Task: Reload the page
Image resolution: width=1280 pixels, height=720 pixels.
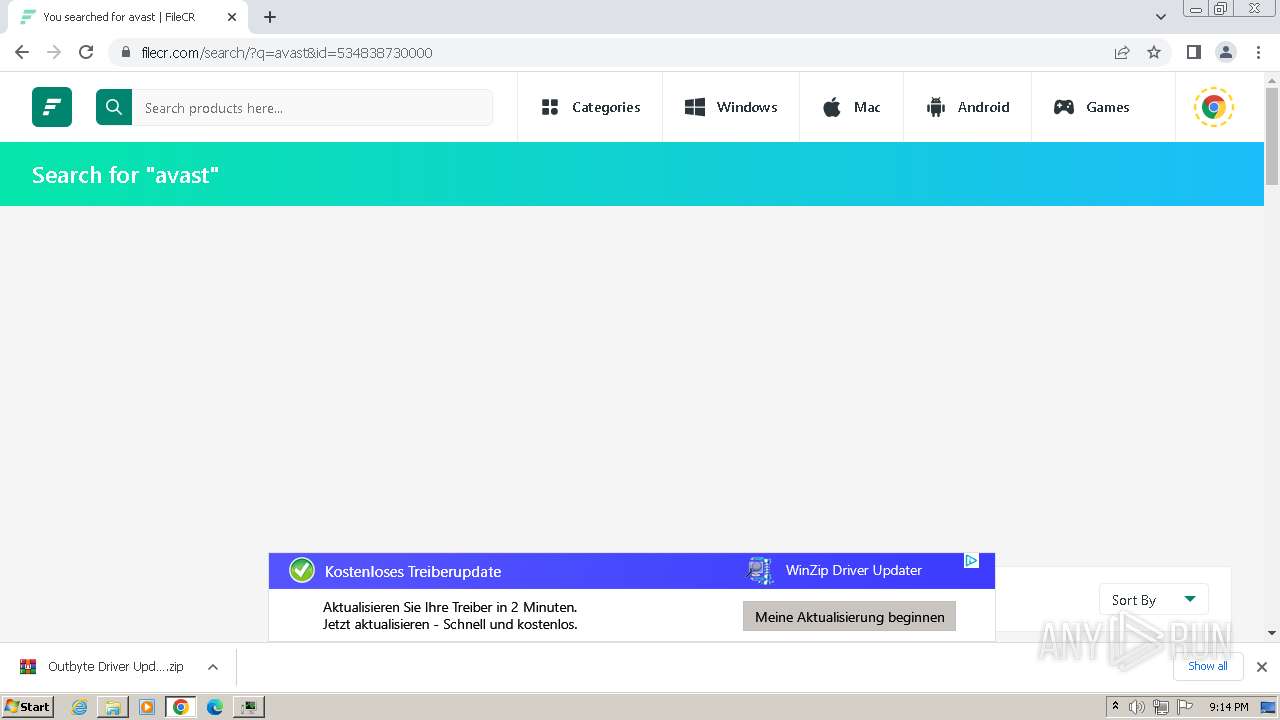Action: click(86, 52)
